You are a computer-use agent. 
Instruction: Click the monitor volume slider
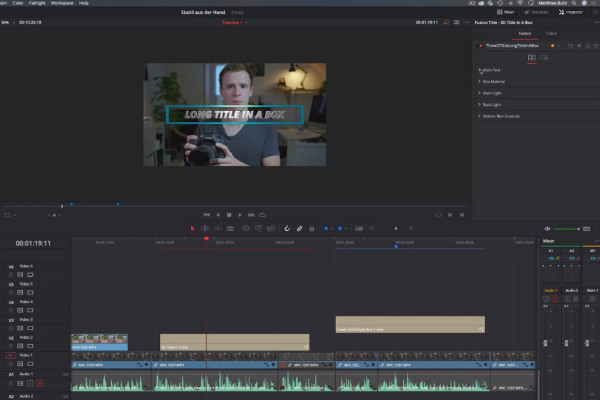click(x=566, y=229)
